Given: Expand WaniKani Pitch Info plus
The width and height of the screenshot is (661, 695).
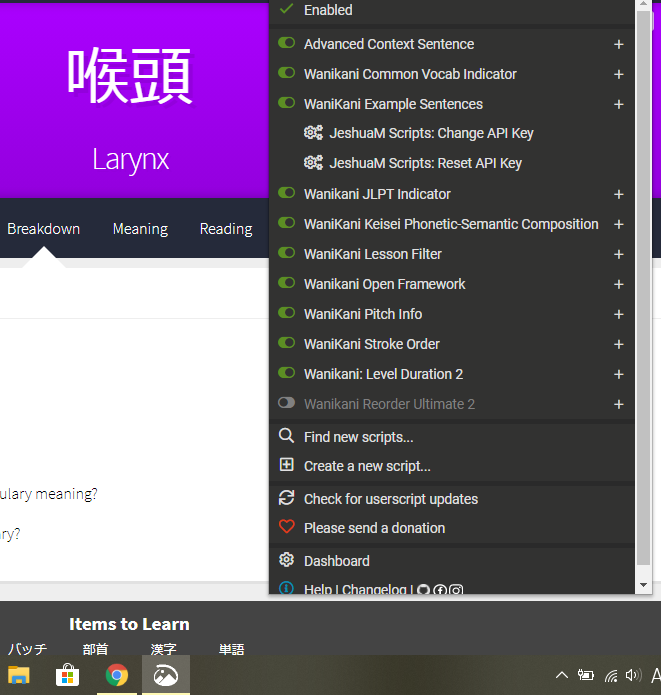Looking at the screenshot, I should [619, 315].
